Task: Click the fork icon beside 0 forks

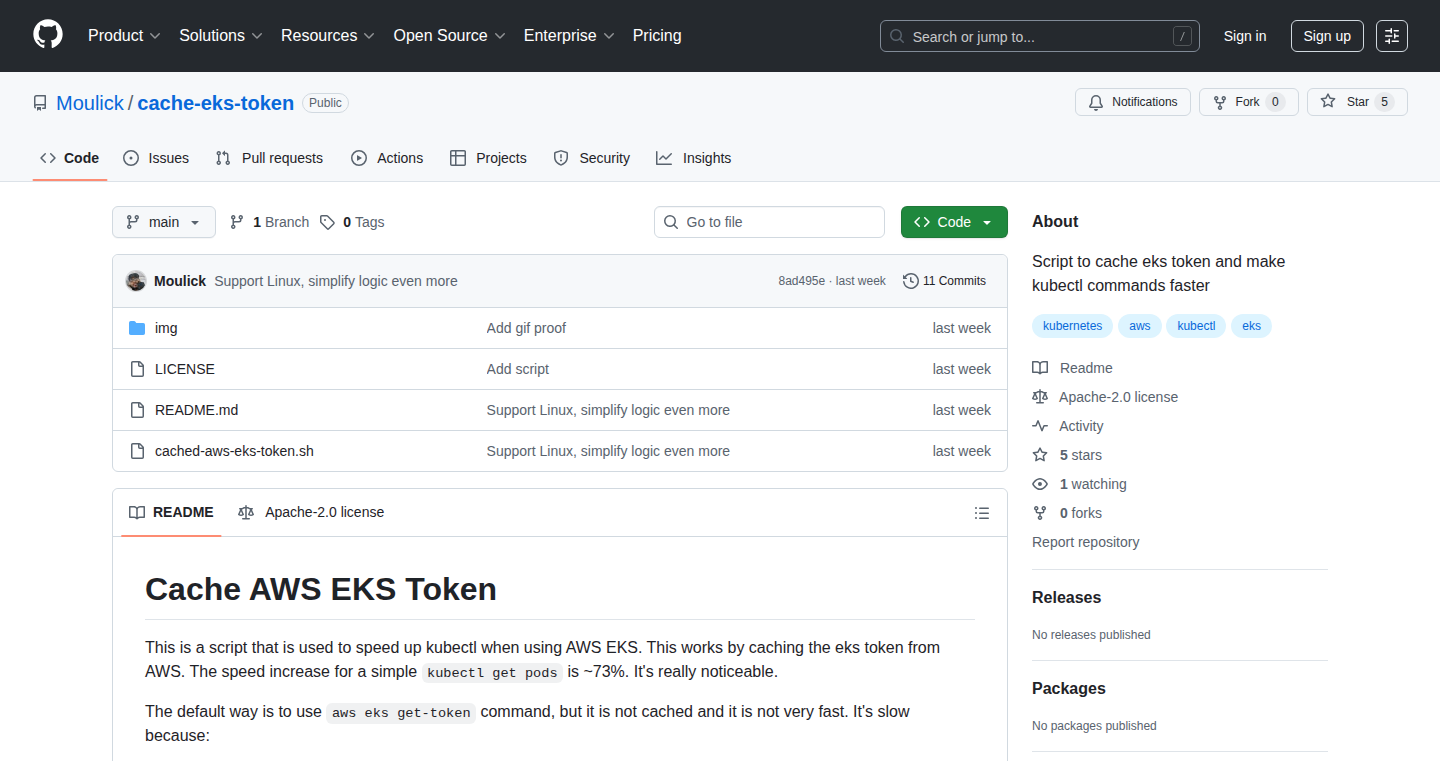Action: (1040, 513)
